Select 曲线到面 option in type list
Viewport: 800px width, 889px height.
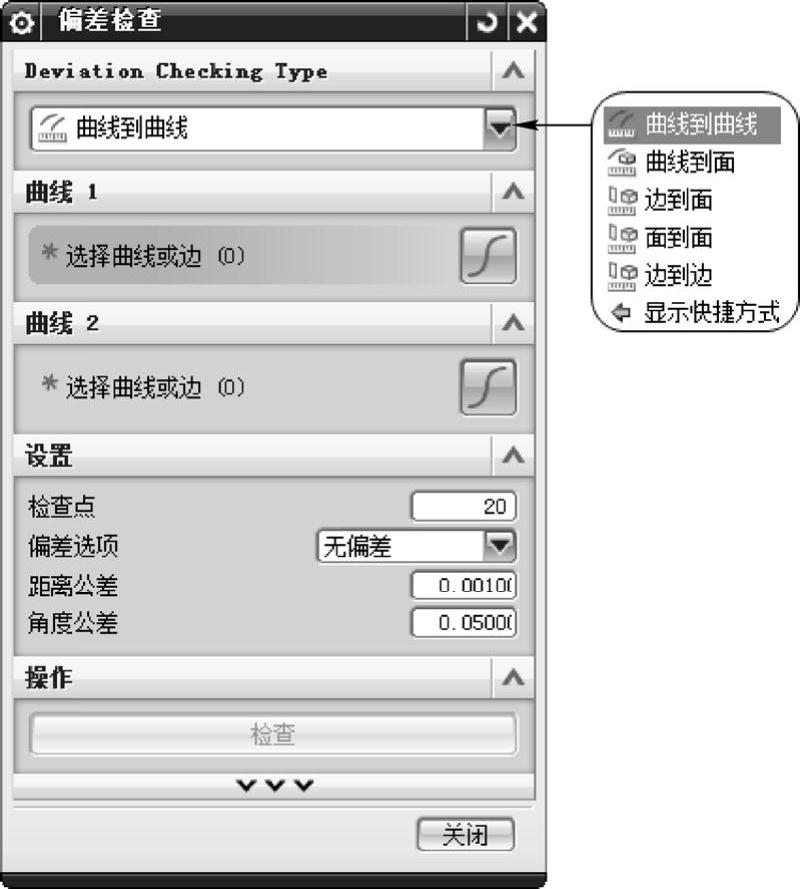pos(671,163)
